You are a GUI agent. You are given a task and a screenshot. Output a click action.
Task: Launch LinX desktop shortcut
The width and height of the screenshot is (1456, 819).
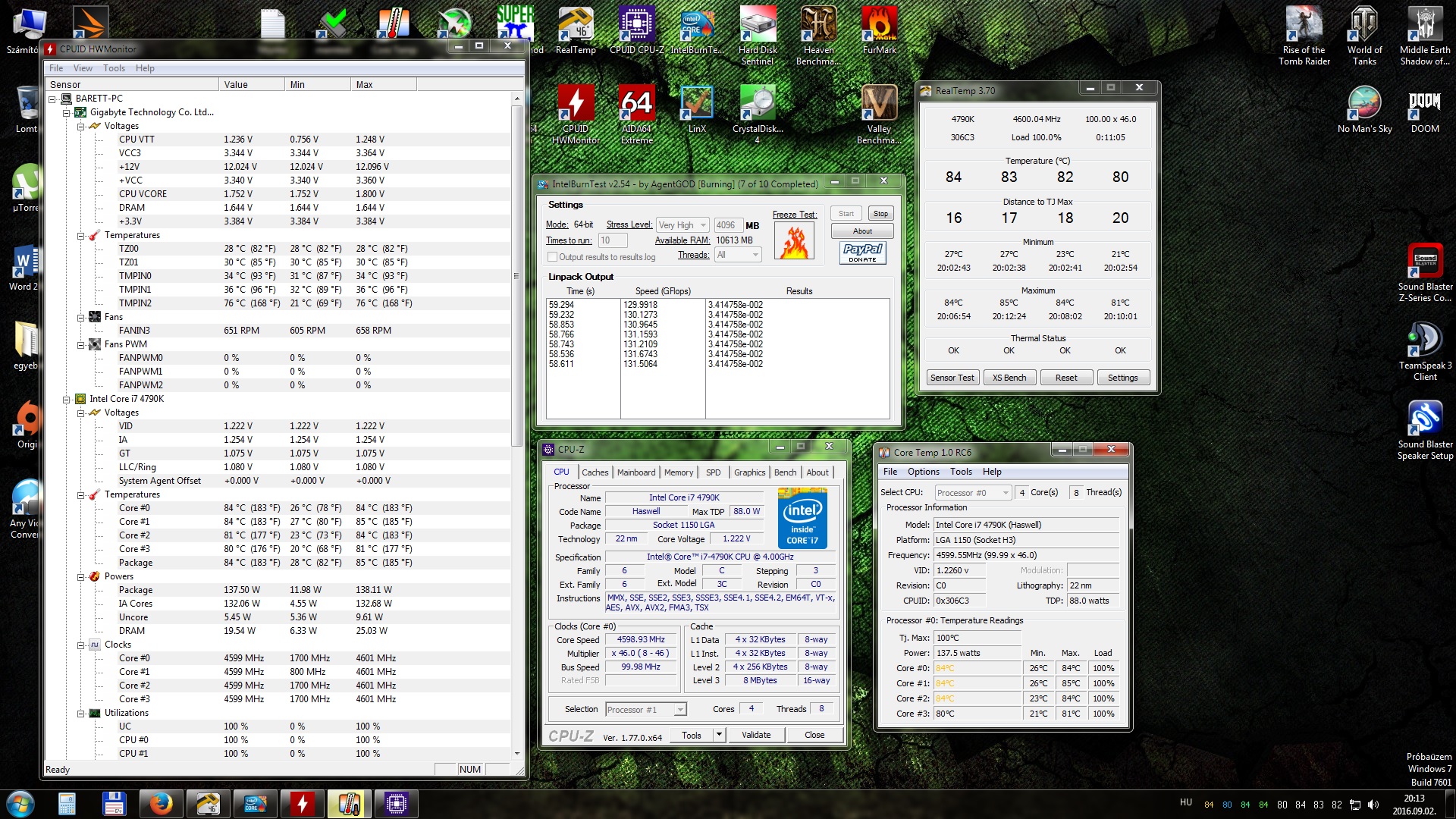coord(697,109)
